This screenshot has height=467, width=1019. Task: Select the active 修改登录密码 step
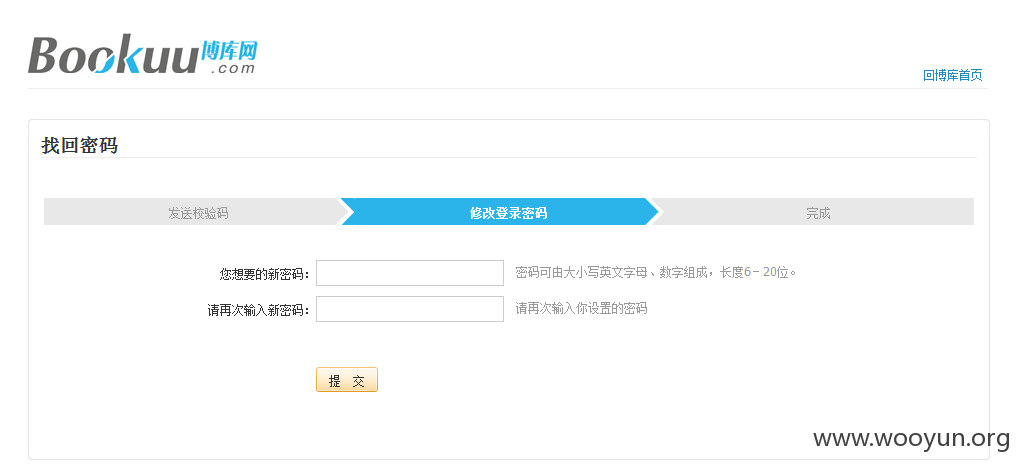pos(500,212)
